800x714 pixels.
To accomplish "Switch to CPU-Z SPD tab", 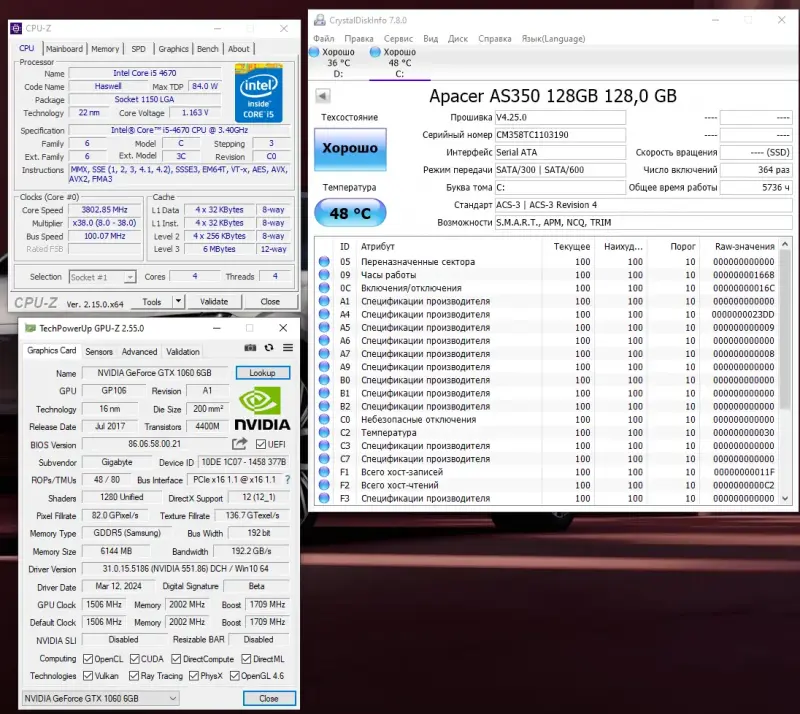I will 138,49.
